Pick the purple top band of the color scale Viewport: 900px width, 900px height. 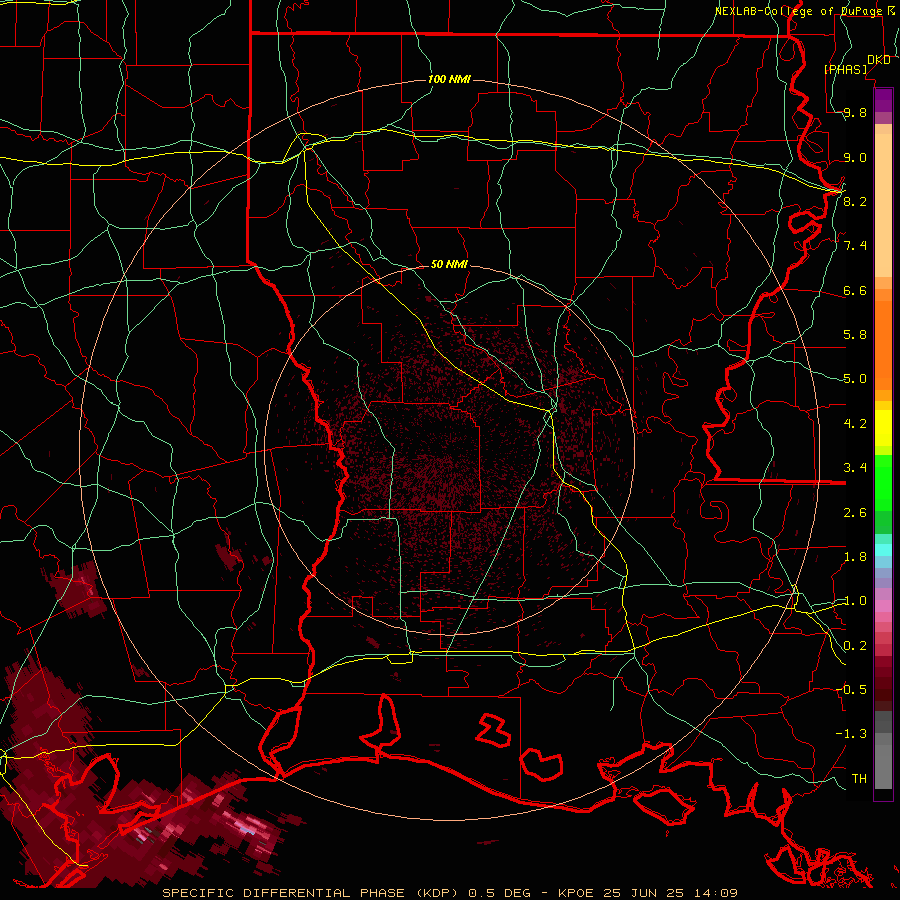pyautogui.click(x=883, y=100)
